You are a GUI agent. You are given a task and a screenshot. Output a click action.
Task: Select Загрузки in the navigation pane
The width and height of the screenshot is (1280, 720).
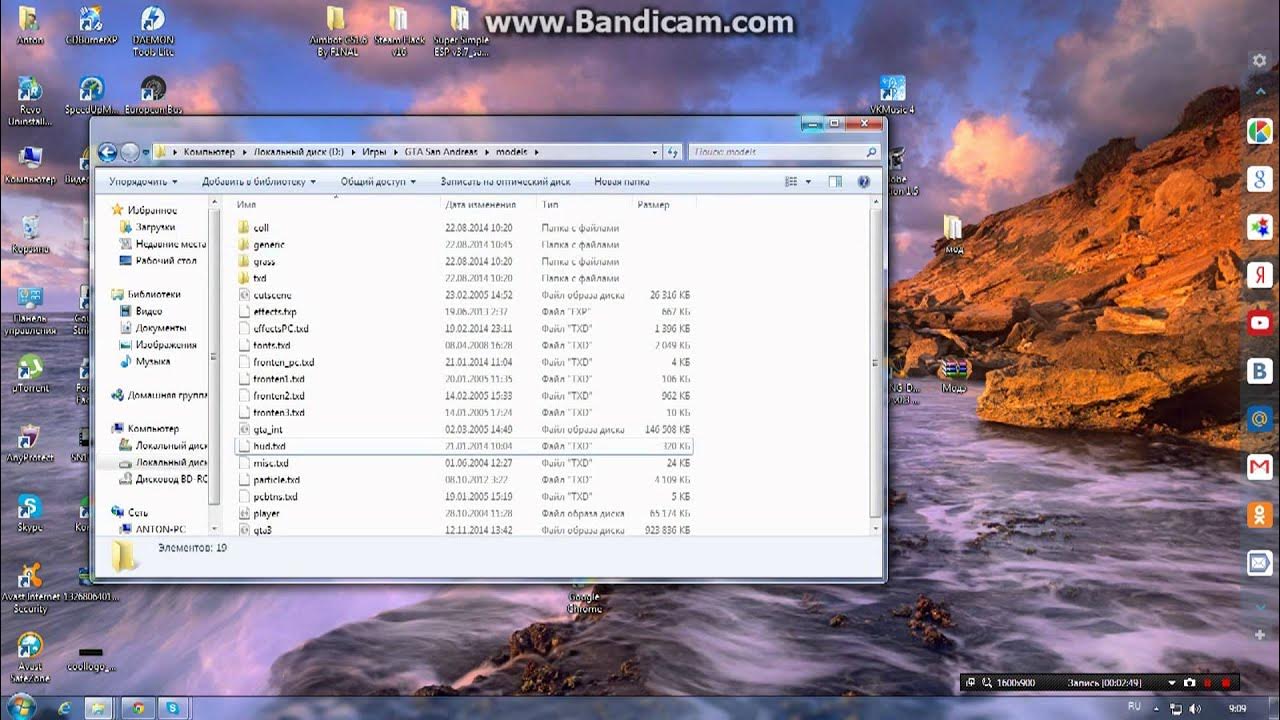(x=148, y=227)
